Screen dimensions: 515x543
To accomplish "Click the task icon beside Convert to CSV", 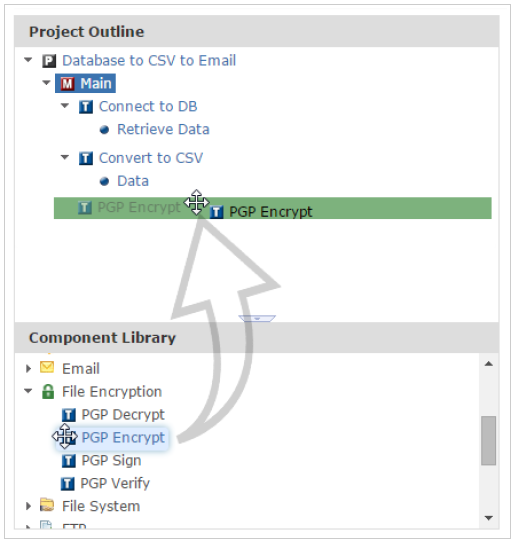I will [86, 159].
